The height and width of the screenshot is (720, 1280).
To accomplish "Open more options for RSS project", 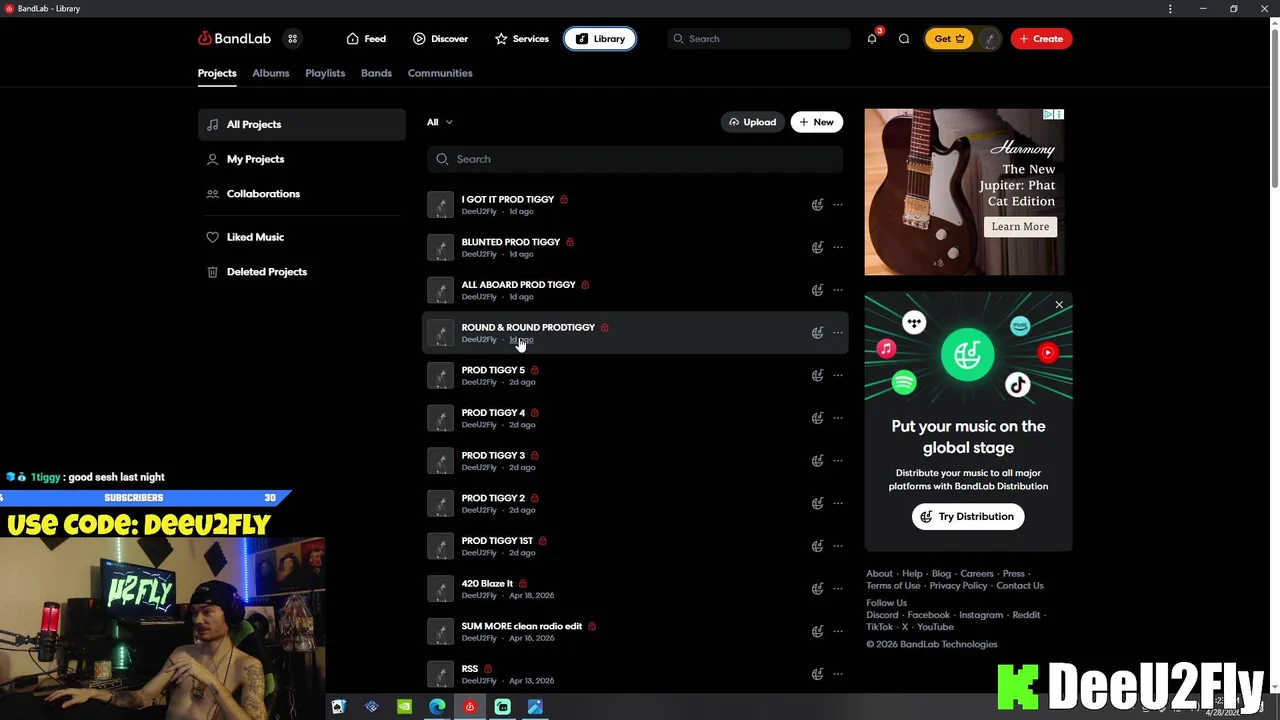I will (x=838, y=674).
